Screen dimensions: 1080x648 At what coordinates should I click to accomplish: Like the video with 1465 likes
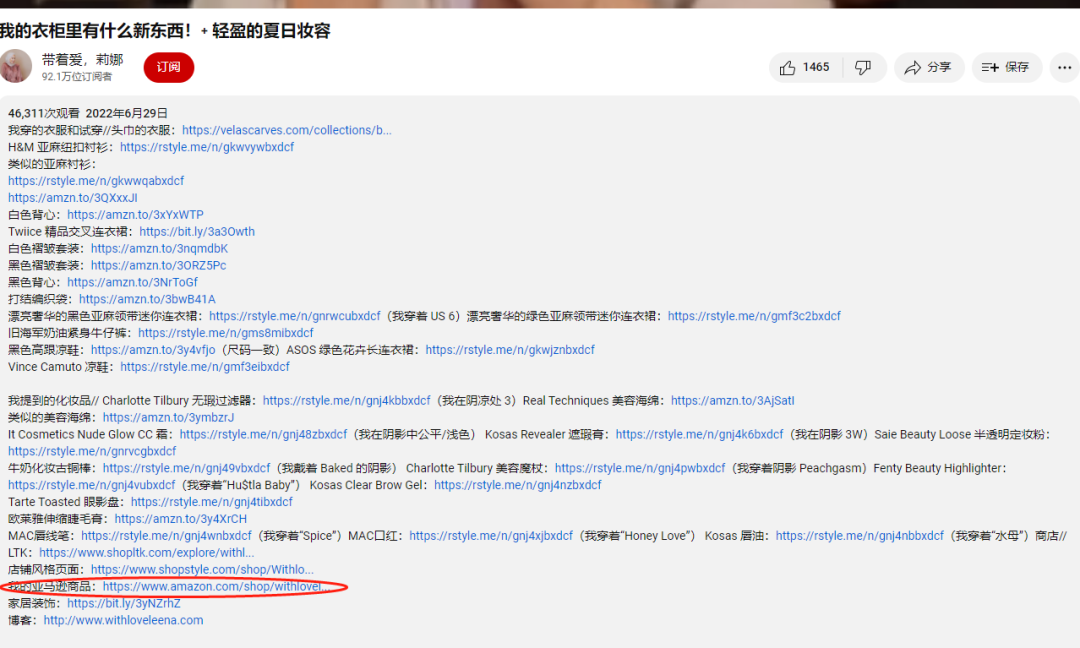[x=804, y=67]
